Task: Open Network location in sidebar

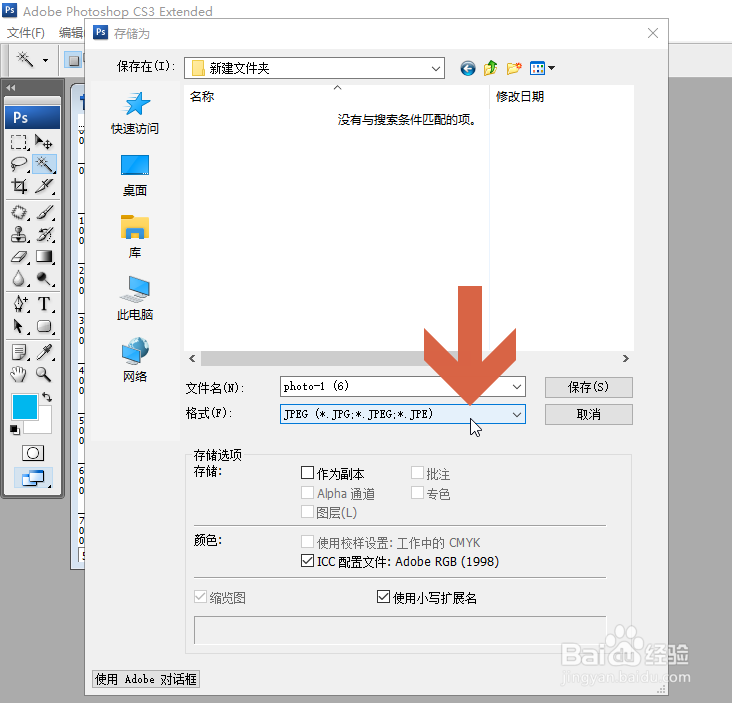Action: [135, 360]
